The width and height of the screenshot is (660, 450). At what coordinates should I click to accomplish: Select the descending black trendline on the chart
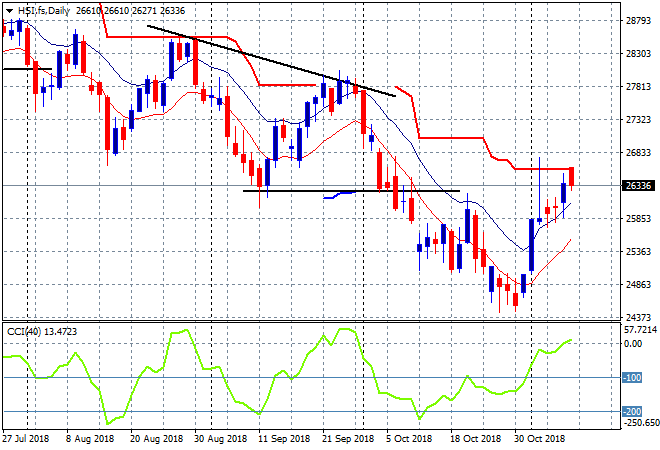pos(271,61)
